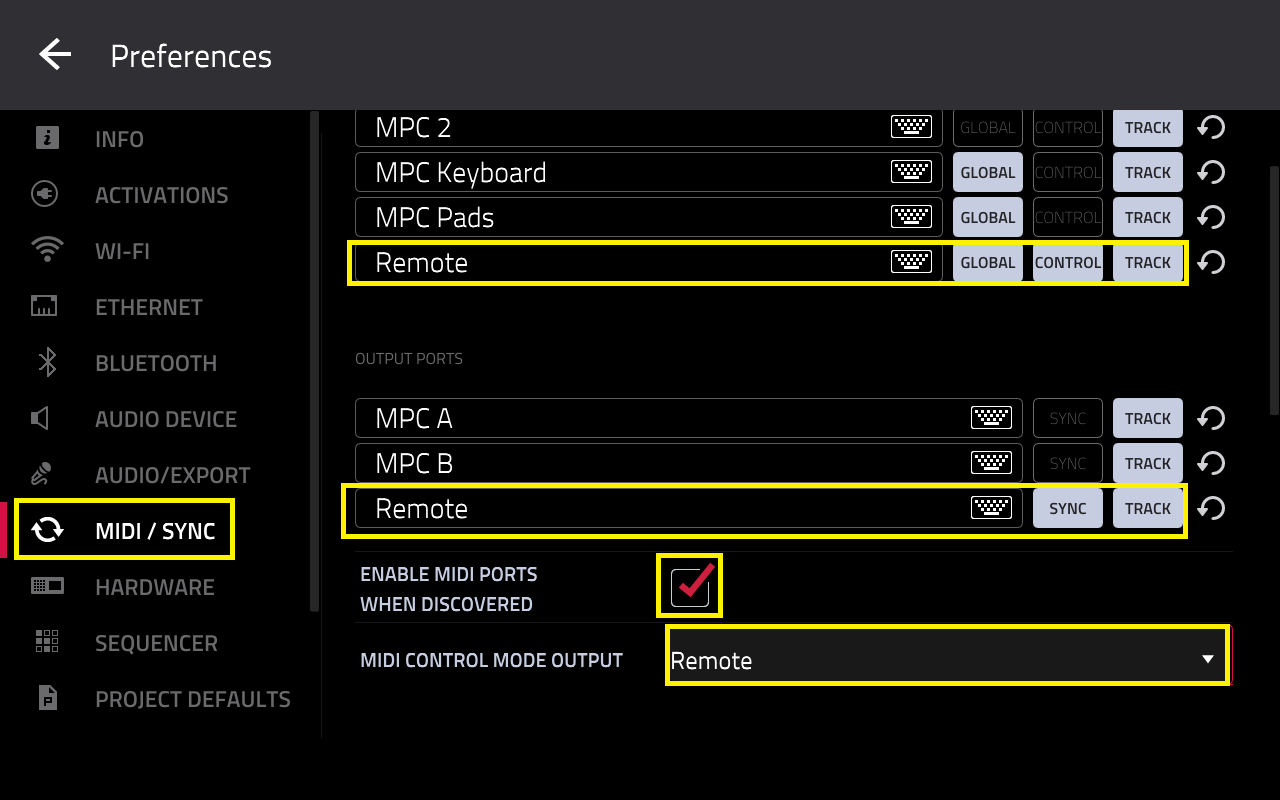This screenshot has height=800, width=1280.
Task: Toggle SYNC for MPC B output port
Action: (1068, 463)
